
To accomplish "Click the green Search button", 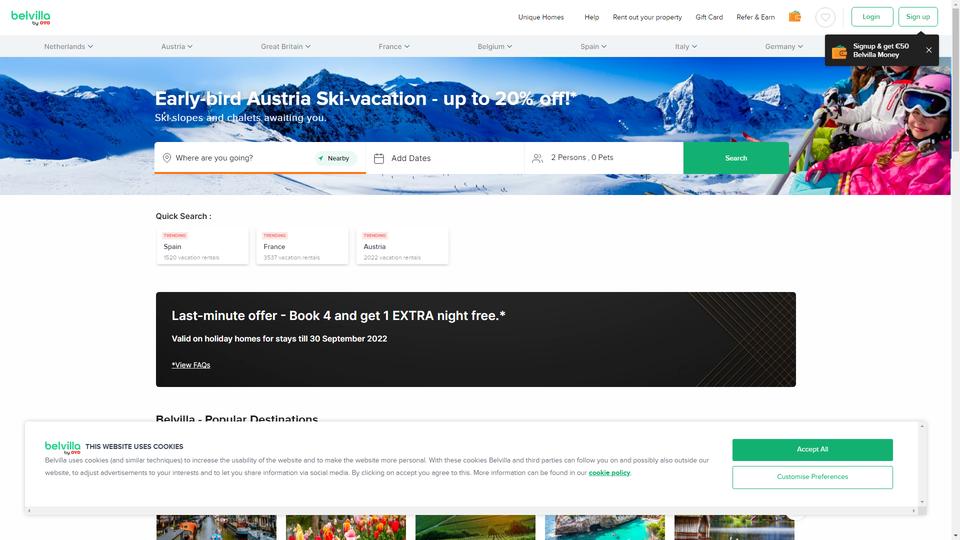I will (736, 158).
